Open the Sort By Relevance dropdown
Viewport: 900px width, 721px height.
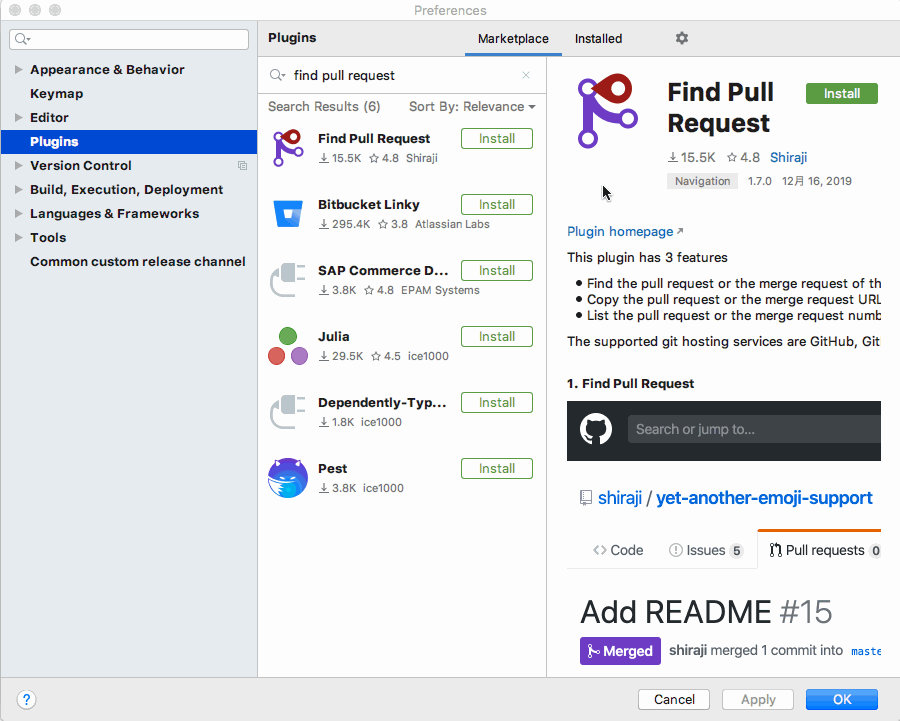(x=472, y=107)
